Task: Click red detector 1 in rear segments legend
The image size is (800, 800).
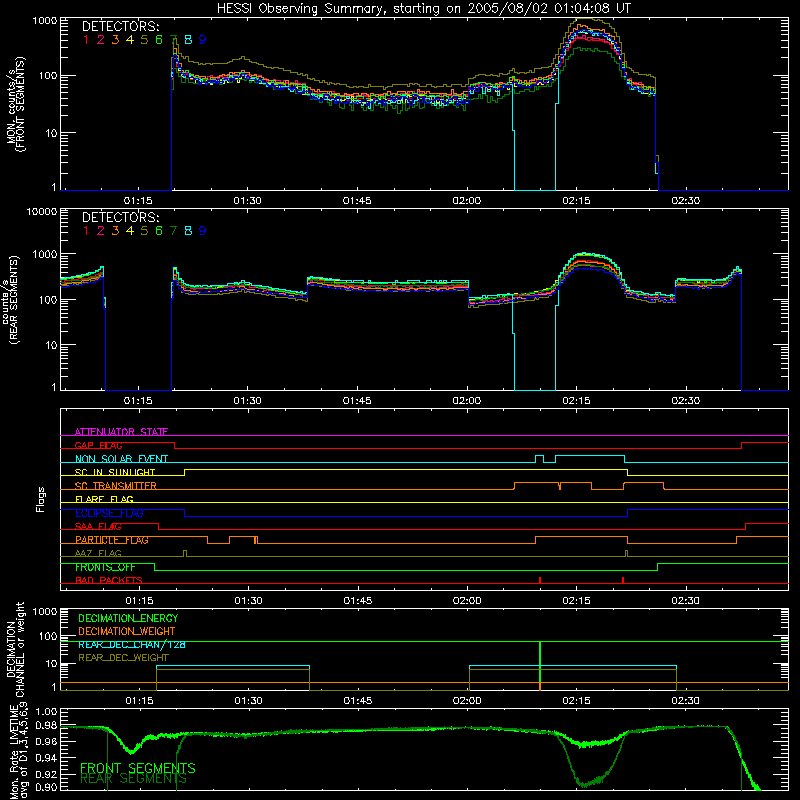Action: 86,231
